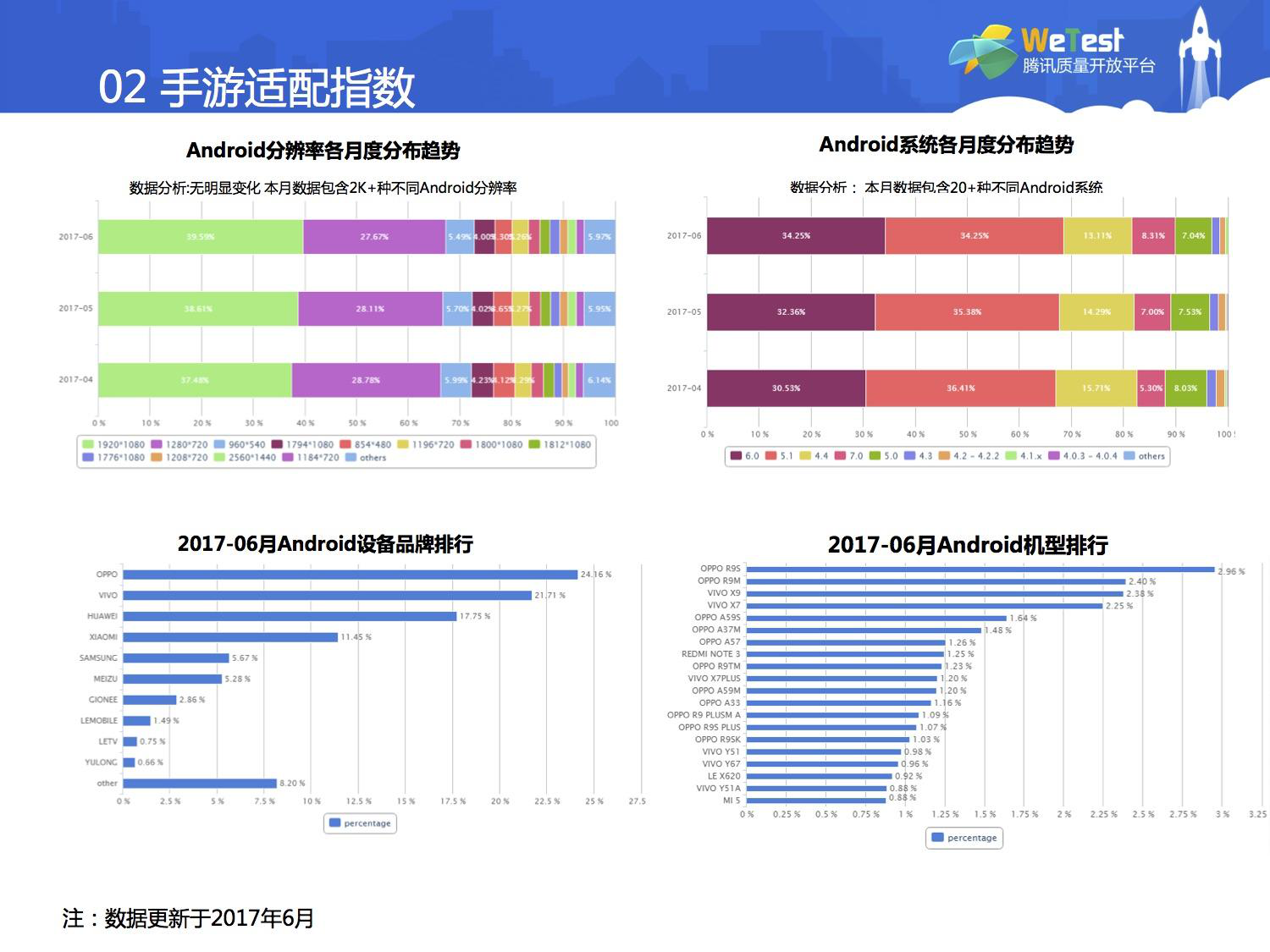Toggle the 1280*720 resolution legend item
Image resolution: width=1270 pixels, height=952 pixels.
tap(179, 444)
